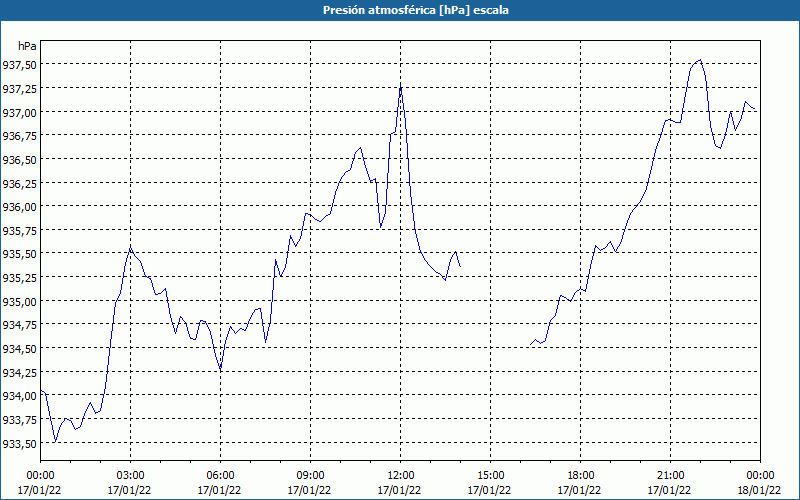The width and height of the screenshot is (800, 500).
Task: Click the chart title 'Presión atmosférica [hPa] escala'
Action: click(x=416, y=10)
